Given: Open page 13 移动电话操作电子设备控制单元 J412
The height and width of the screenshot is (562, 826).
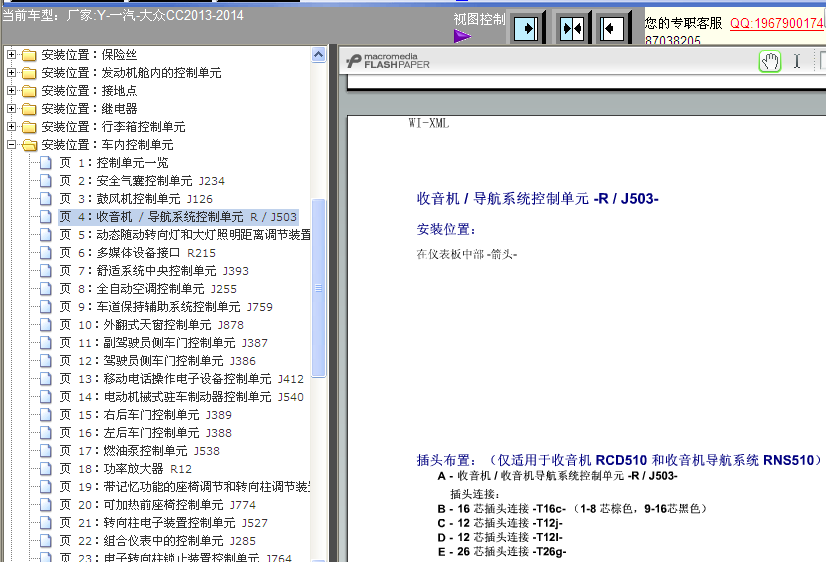Looking at the screenshot, I should [x=181, y=379].
